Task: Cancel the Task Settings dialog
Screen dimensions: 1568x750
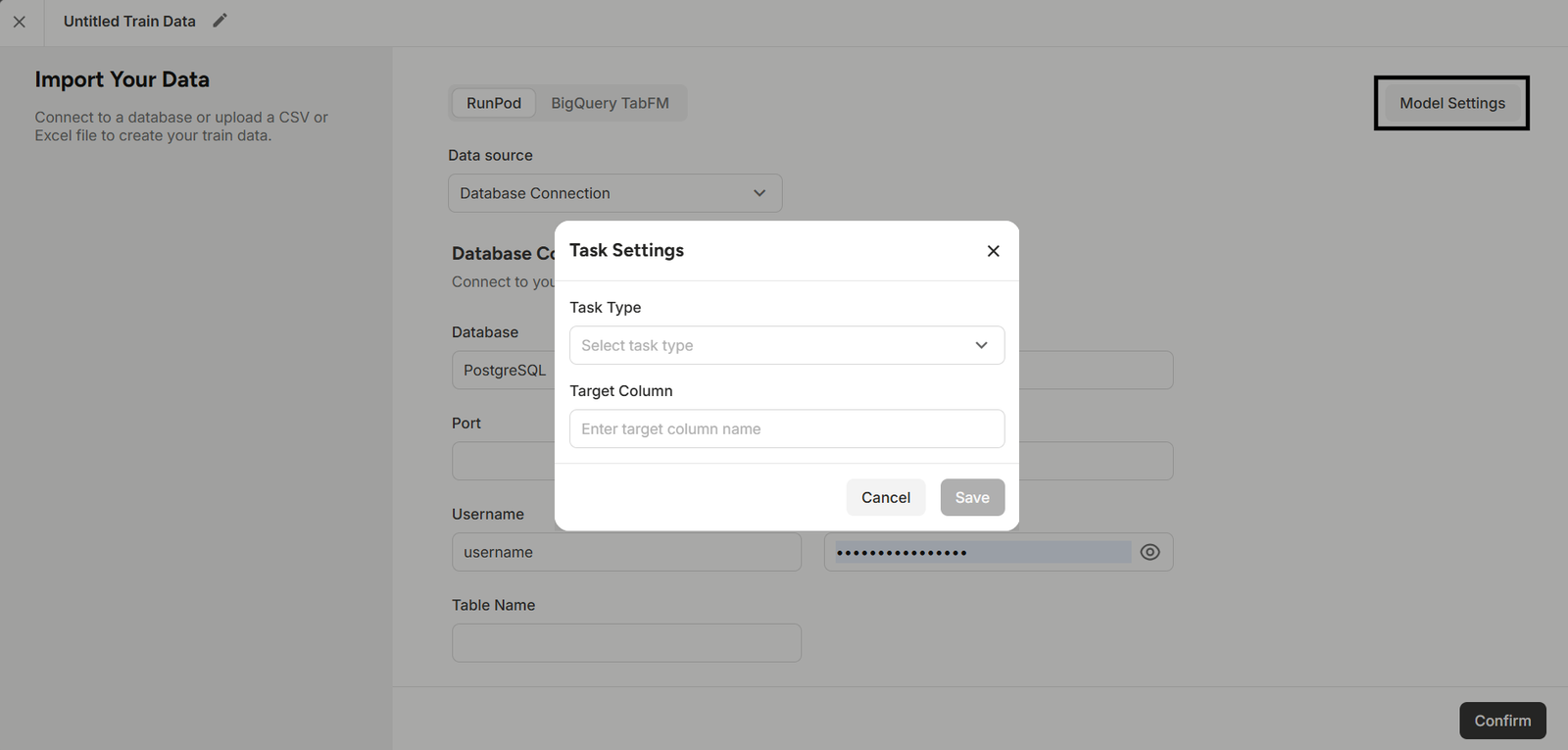Action: pyautogui.click(x=886, y=497)
